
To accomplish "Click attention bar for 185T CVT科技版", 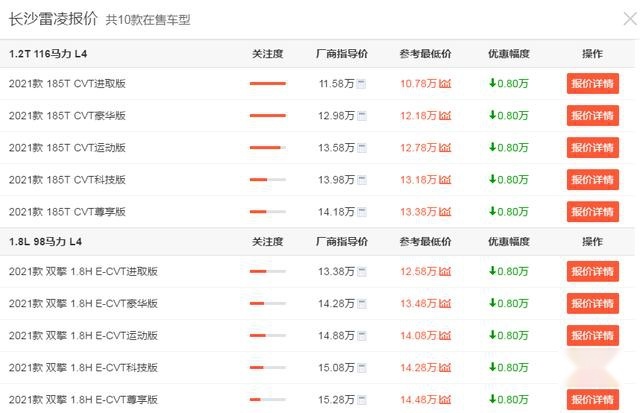I will [x=268, y=180].
